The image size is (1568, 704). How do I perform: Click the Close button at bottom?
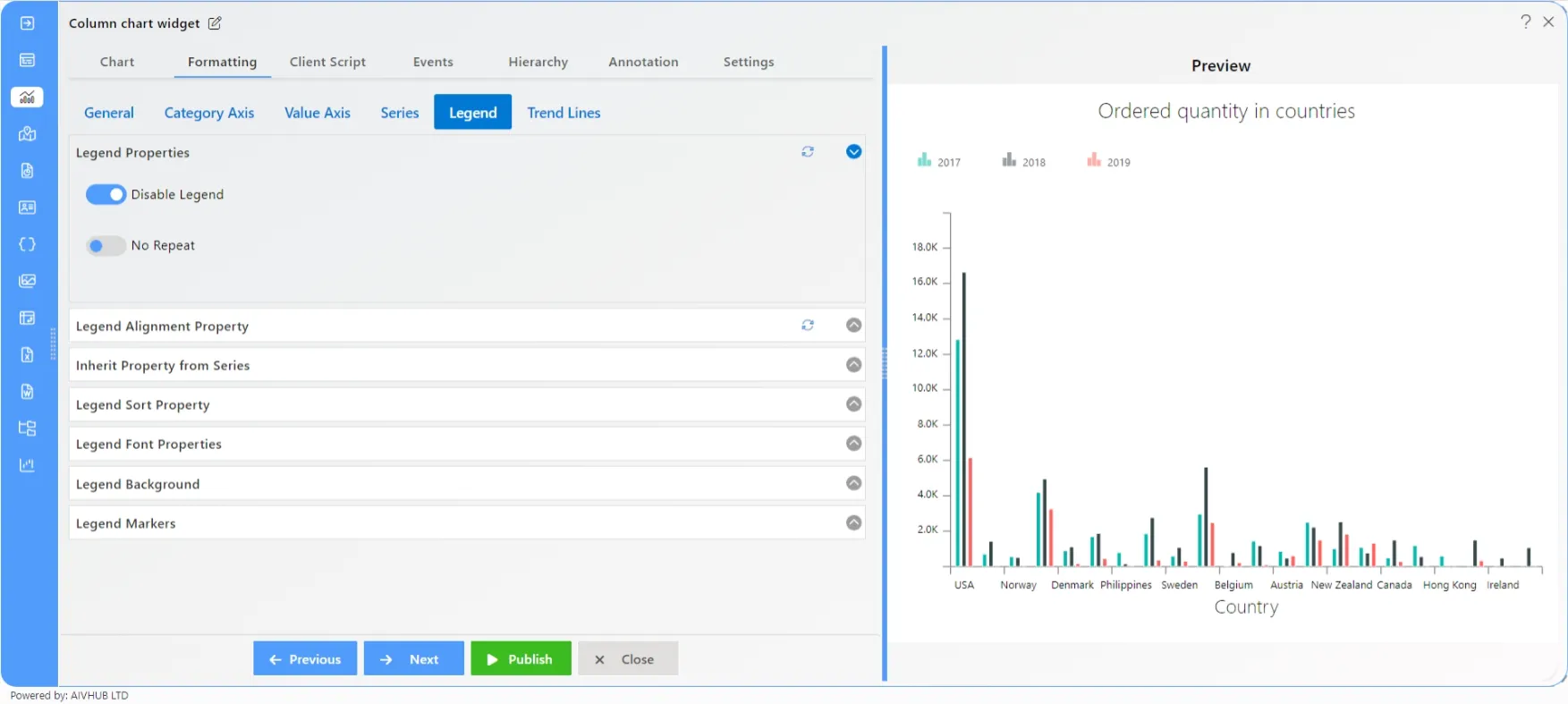point(628,658)
